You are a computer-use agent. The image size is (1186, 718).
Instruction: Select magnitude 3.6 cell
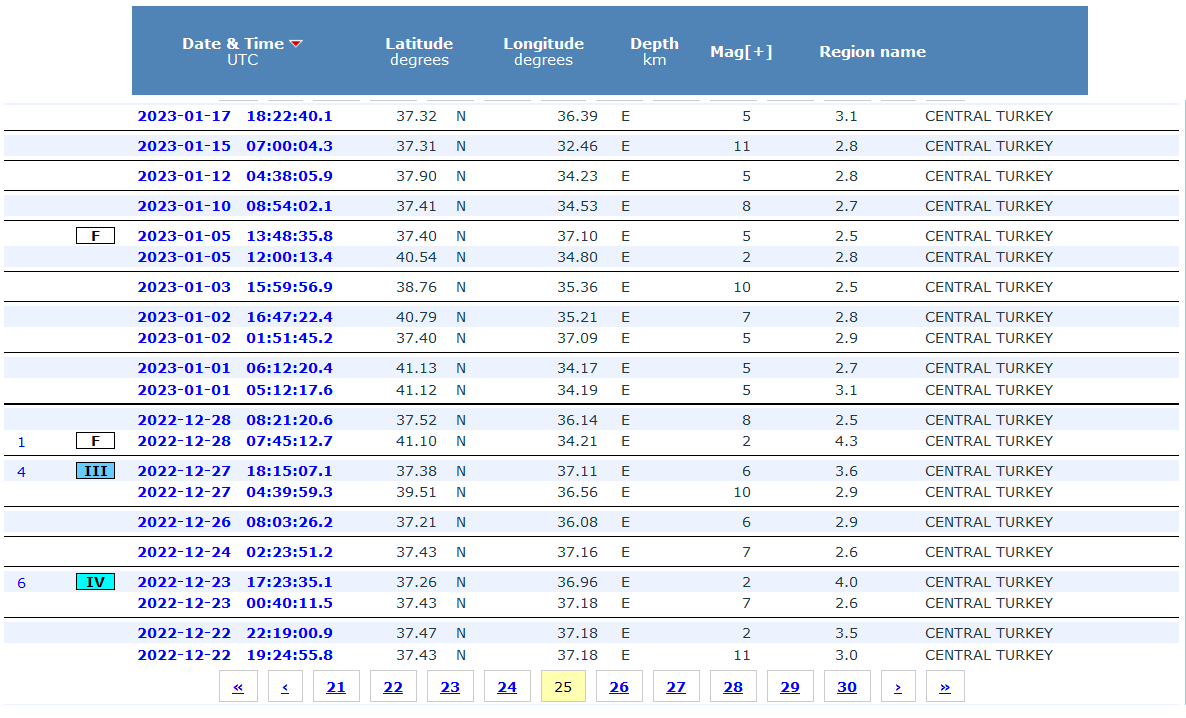coord(846,471)
